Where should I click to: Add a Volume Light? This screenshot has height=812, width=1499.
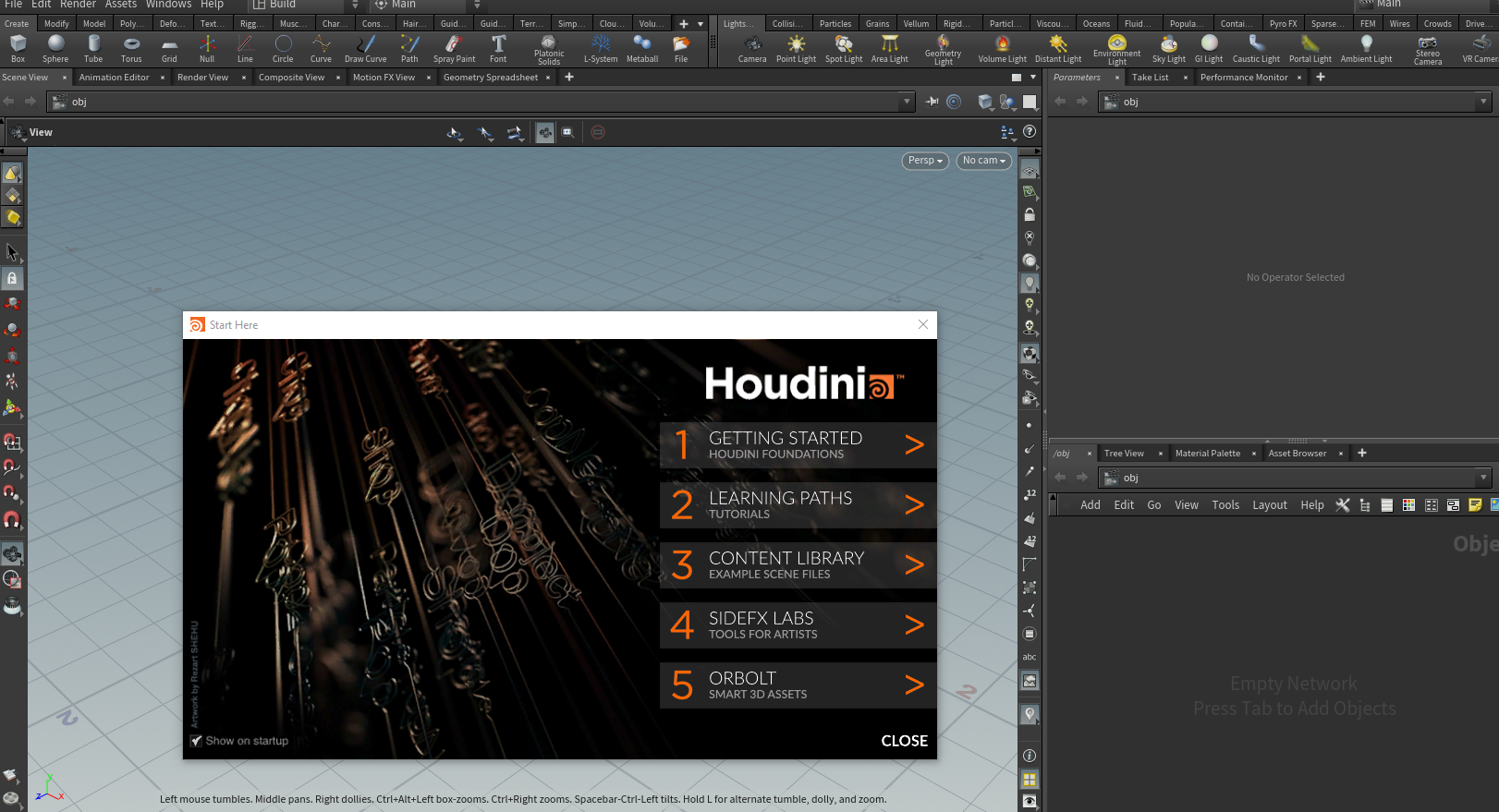tap(1003, 49)
